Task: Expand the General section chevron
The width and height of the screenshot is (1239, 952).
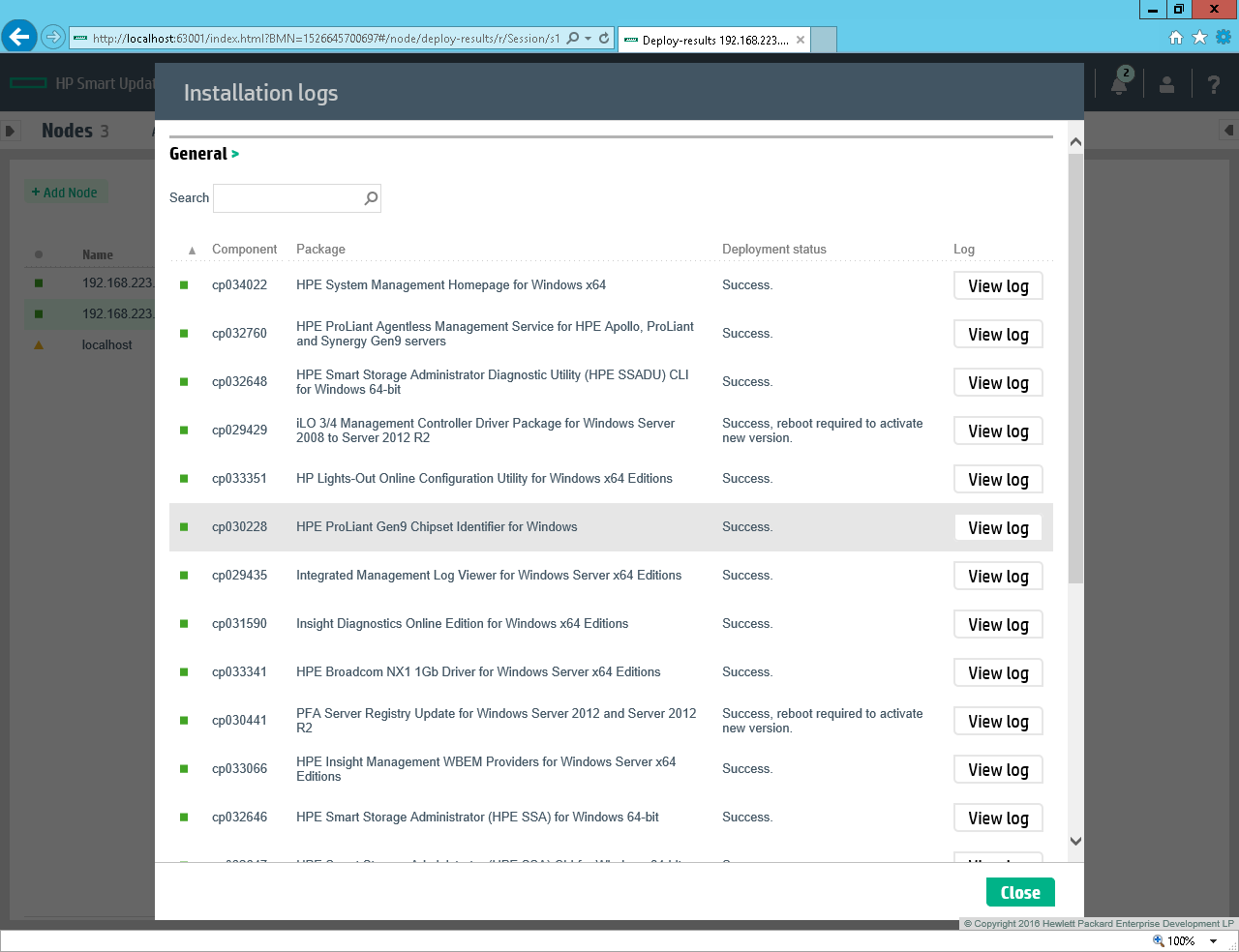Action: 235,154
